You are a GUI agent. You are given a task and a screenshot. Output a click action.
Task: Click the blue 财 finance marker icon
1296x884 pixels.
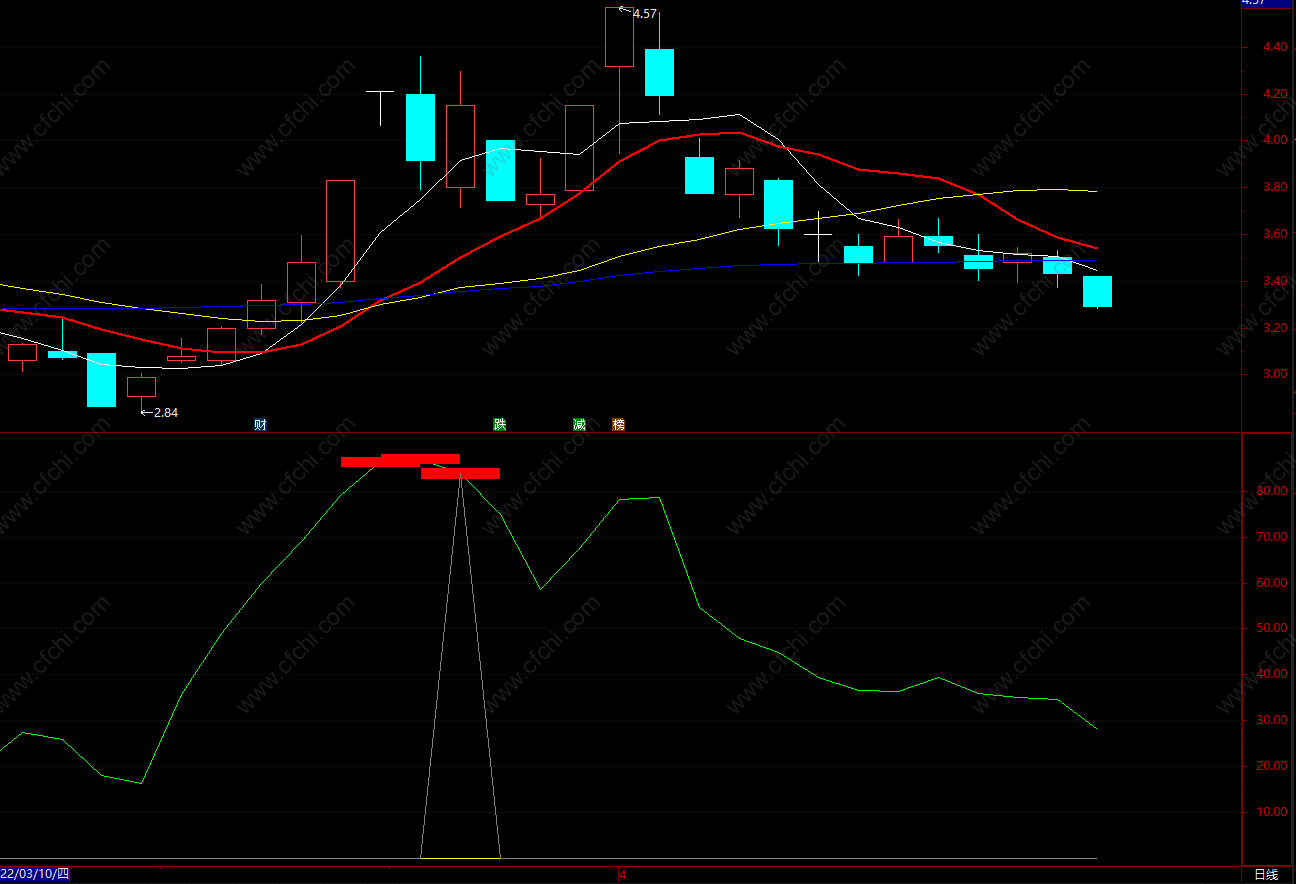pos(260,424)
